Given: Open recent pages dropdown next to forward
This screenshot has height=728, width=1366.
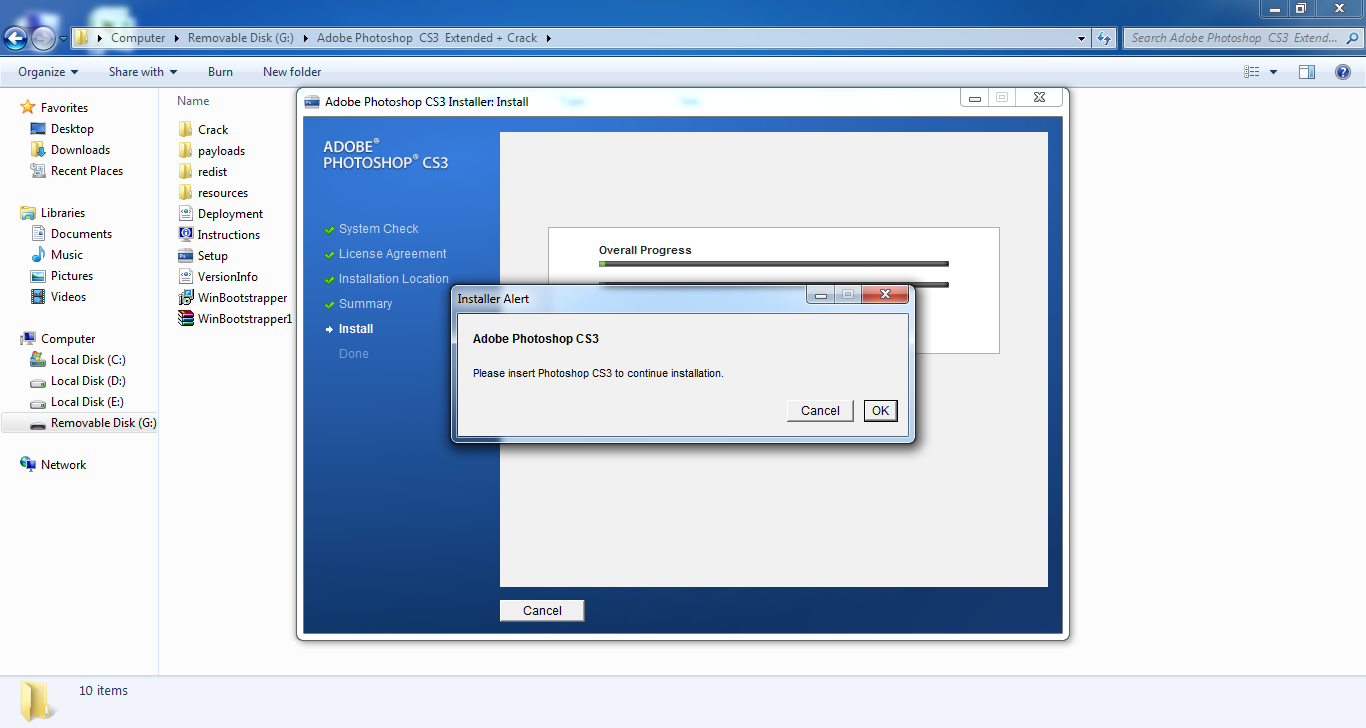Looking at the screenshot, I should point(64,39).
